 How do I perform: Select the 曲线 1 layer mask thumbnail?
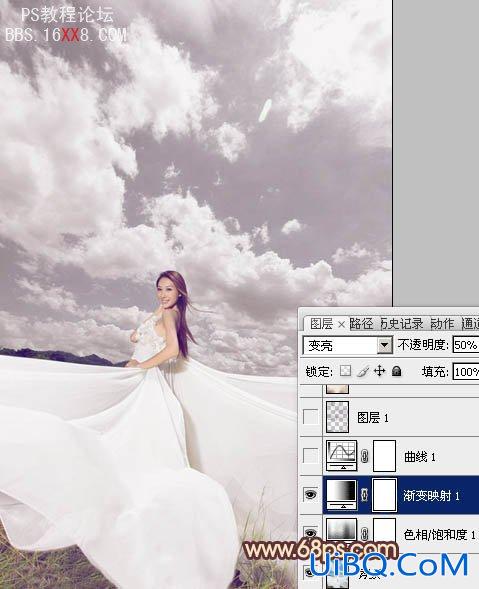[384, 456]
